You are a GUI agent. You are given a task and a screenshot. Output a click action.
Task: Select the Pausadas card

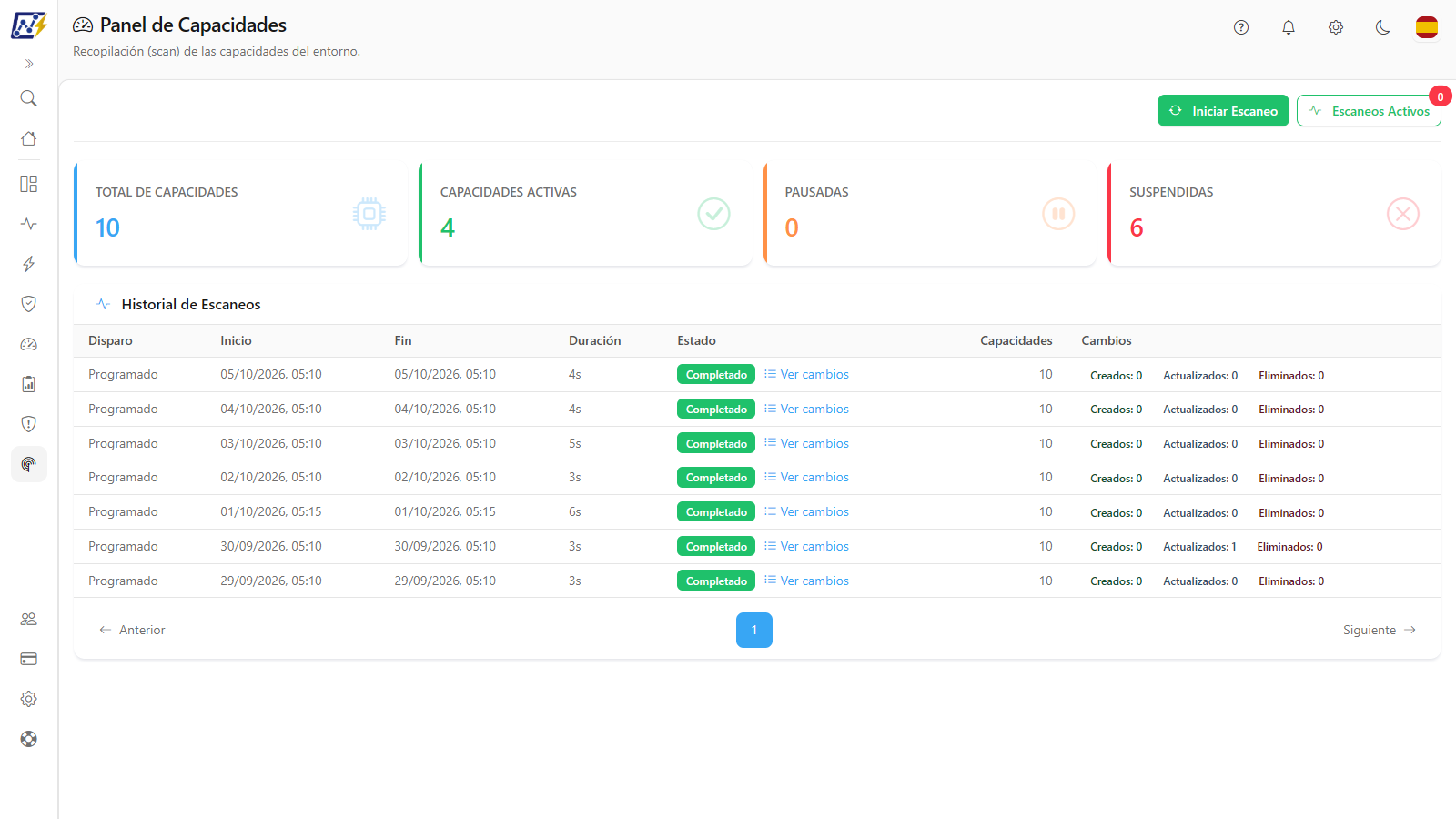(930, 214)
